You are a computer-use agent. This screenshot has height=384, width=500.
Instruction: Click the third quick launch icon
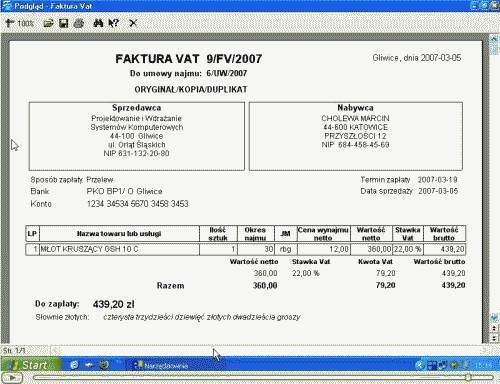point(104,365)
